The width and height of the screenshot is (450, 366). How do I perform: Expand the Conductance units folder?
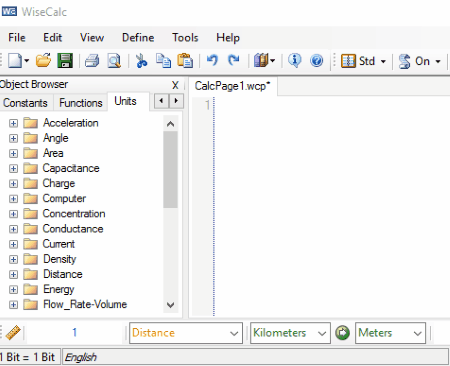coord(13,229)
